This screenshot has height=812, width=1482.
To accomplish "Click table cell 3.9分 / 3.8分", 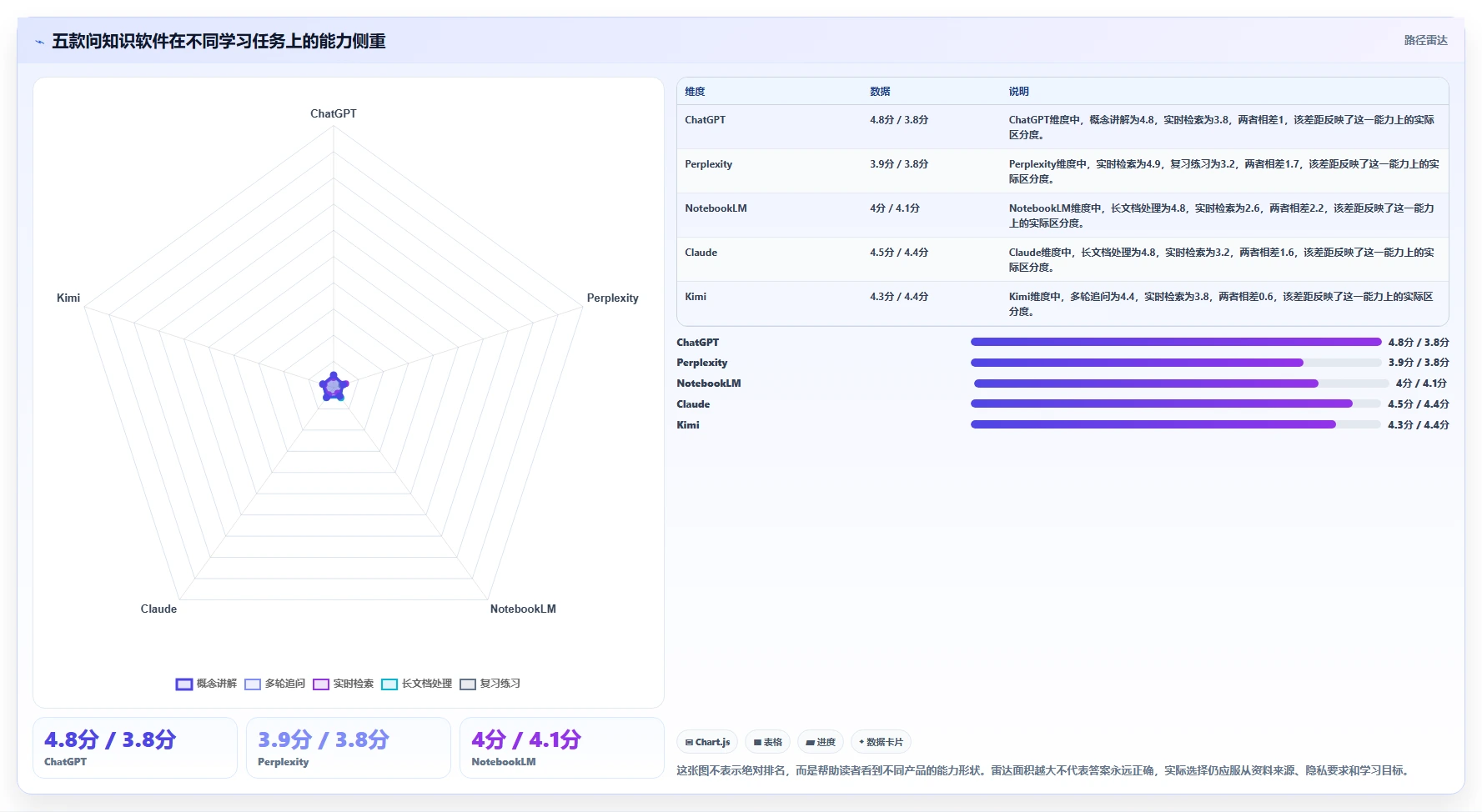I will [899, 164].
